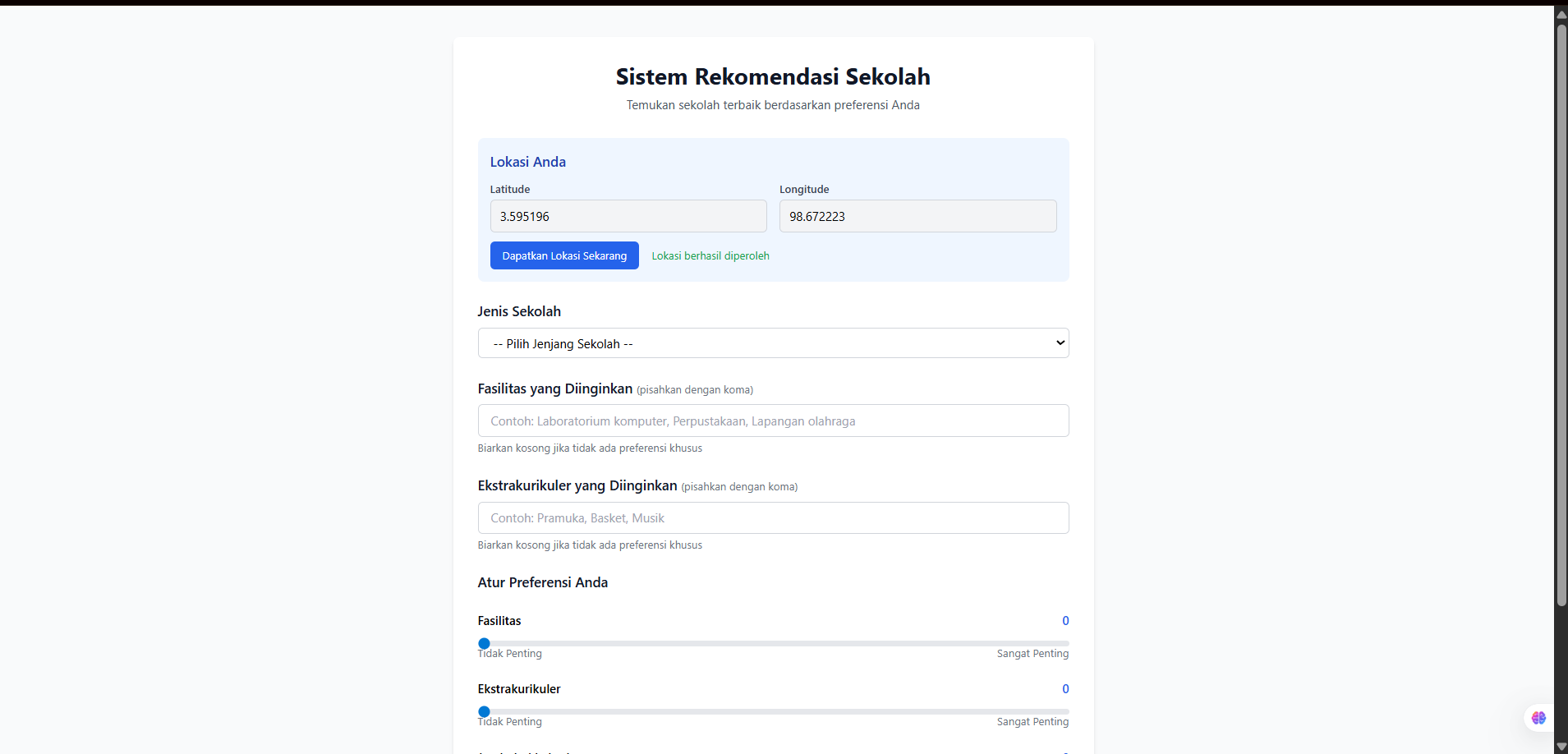Click the Fasilitas slider value 0
The width and height of the screenshot is (1568, 754).
(1065, 621)
